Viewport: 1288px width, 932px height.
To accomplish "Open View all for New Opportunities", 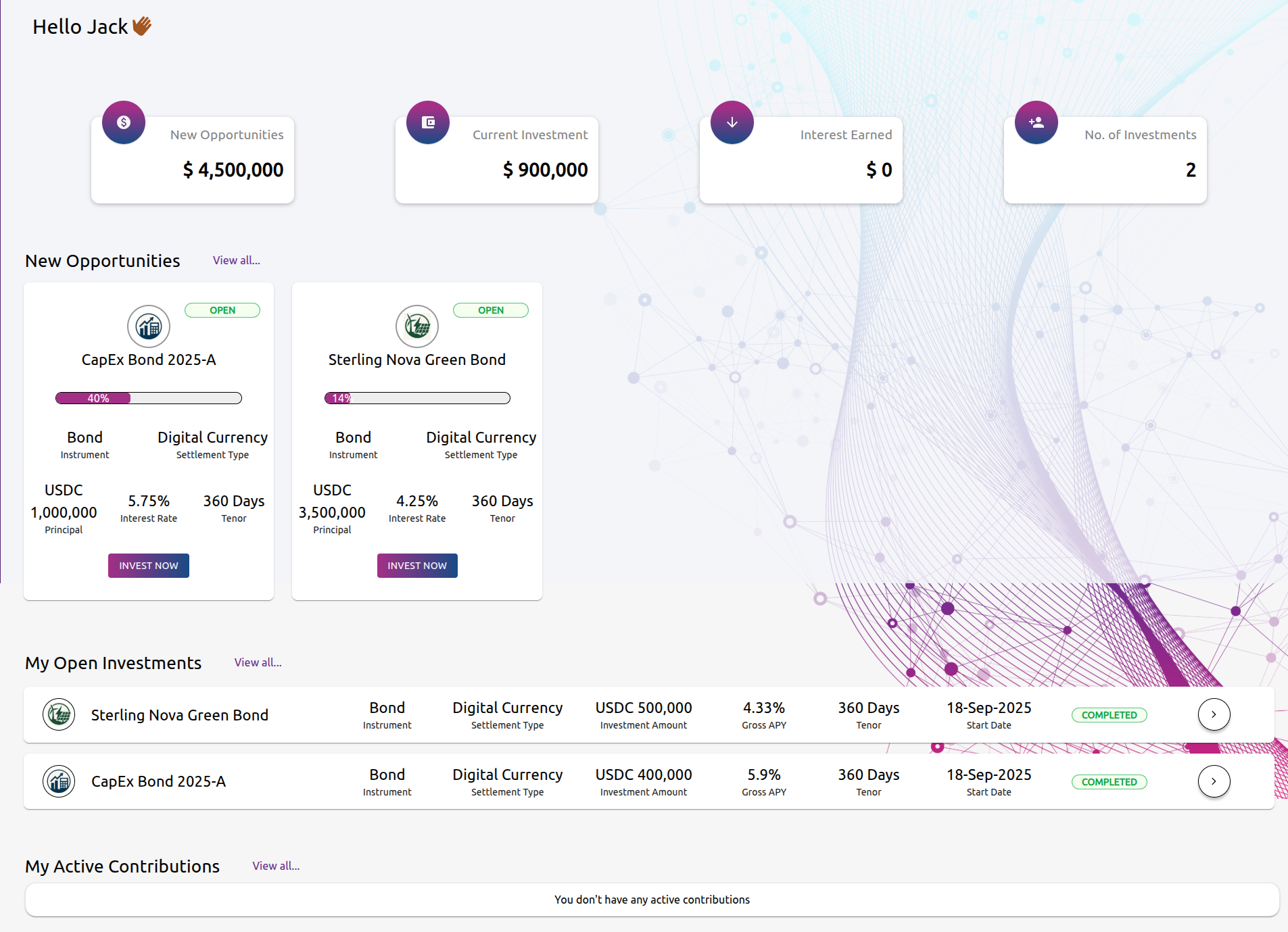I will click(236, 260).
